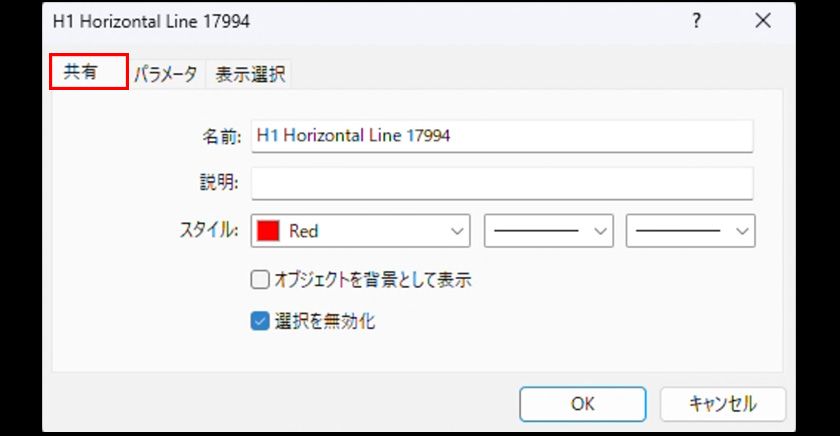The image size is (840, 436).
Task: Confirm changes with the OK button
Action: [x=582, y=404]
